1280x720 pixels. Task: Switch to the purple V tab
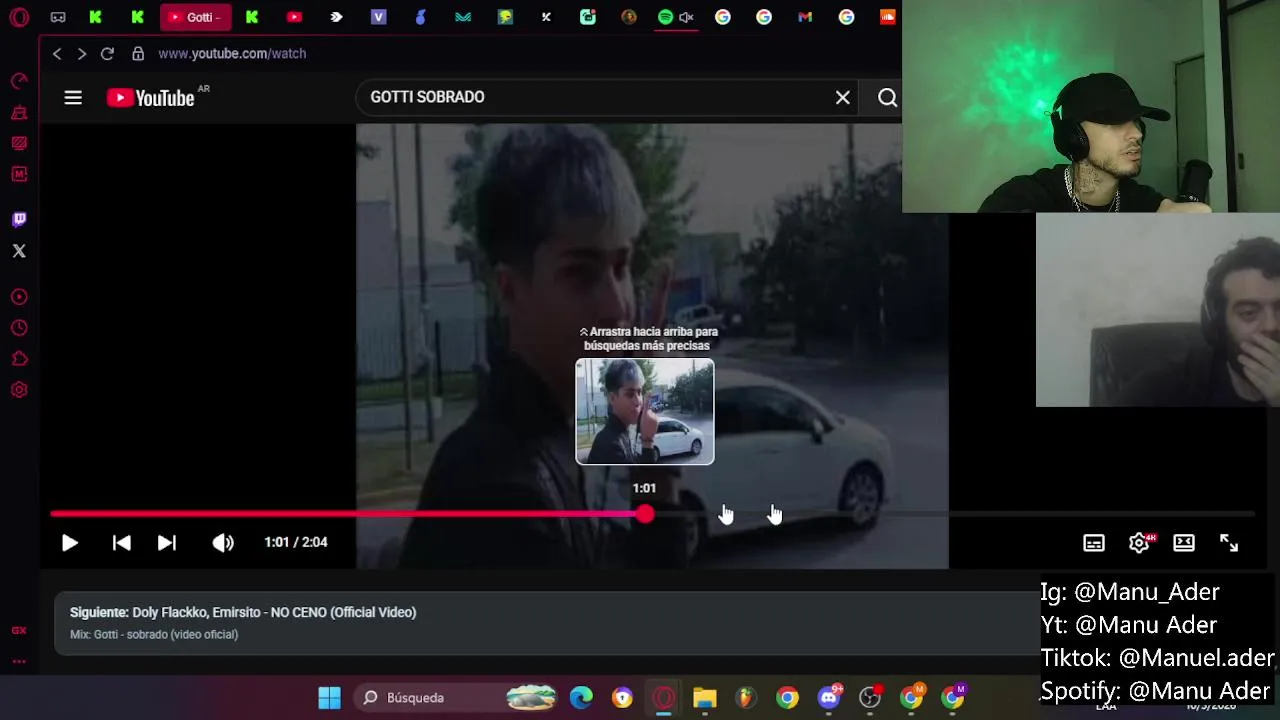pos(378,17)
